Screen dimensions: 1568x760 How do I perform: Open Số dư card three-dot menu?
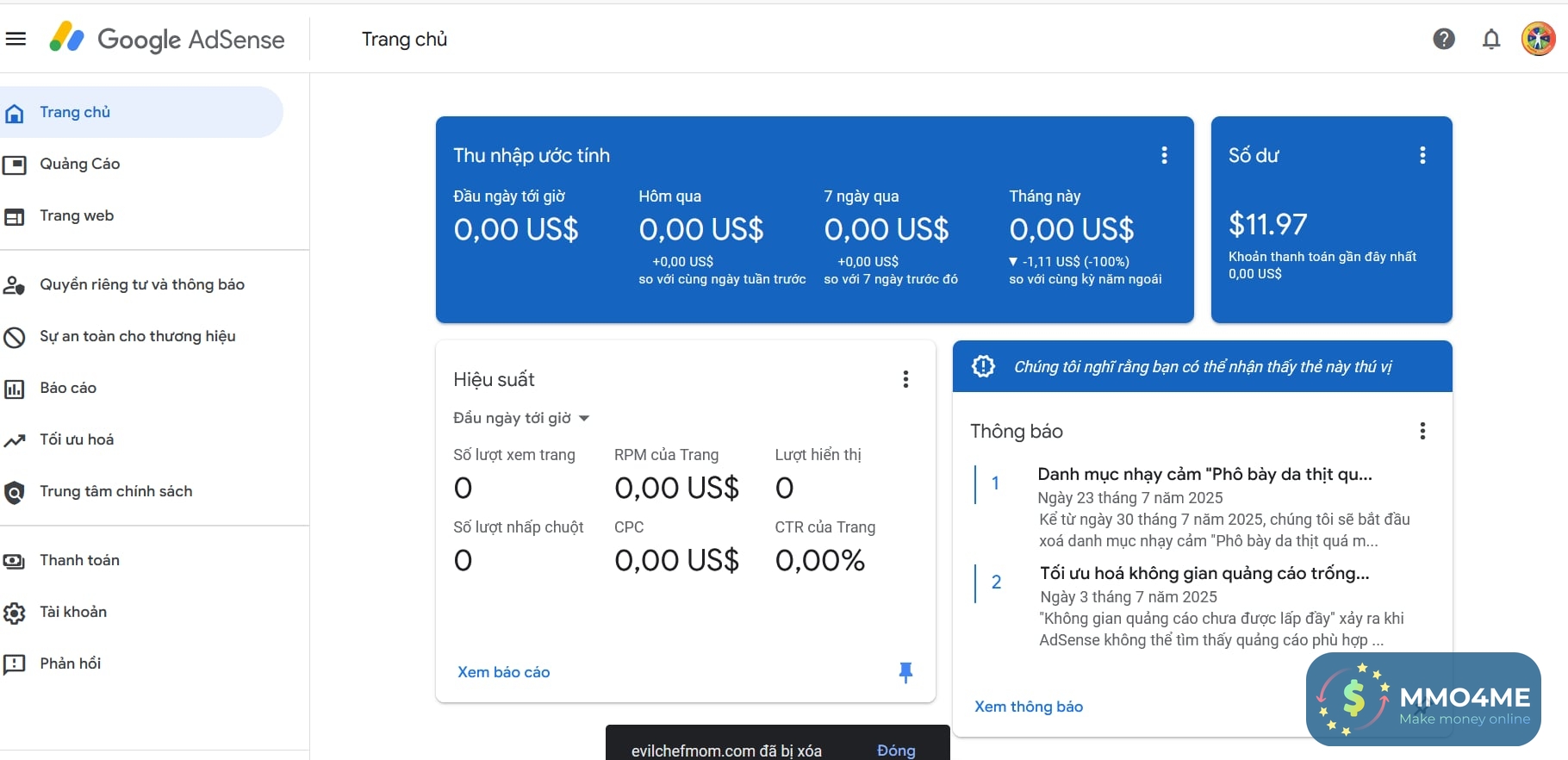(x=1422, y=155)
